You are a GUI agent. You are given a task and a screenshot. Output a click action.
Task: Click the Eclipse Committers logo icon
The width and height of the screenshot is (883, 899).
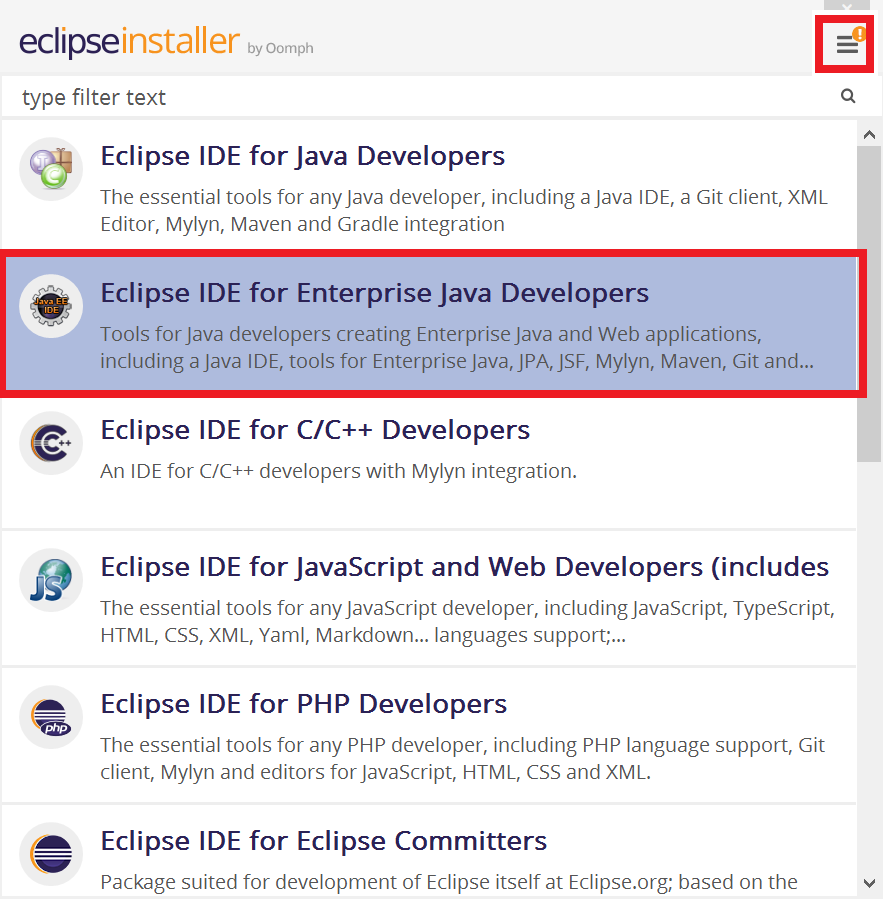point(51,854)
